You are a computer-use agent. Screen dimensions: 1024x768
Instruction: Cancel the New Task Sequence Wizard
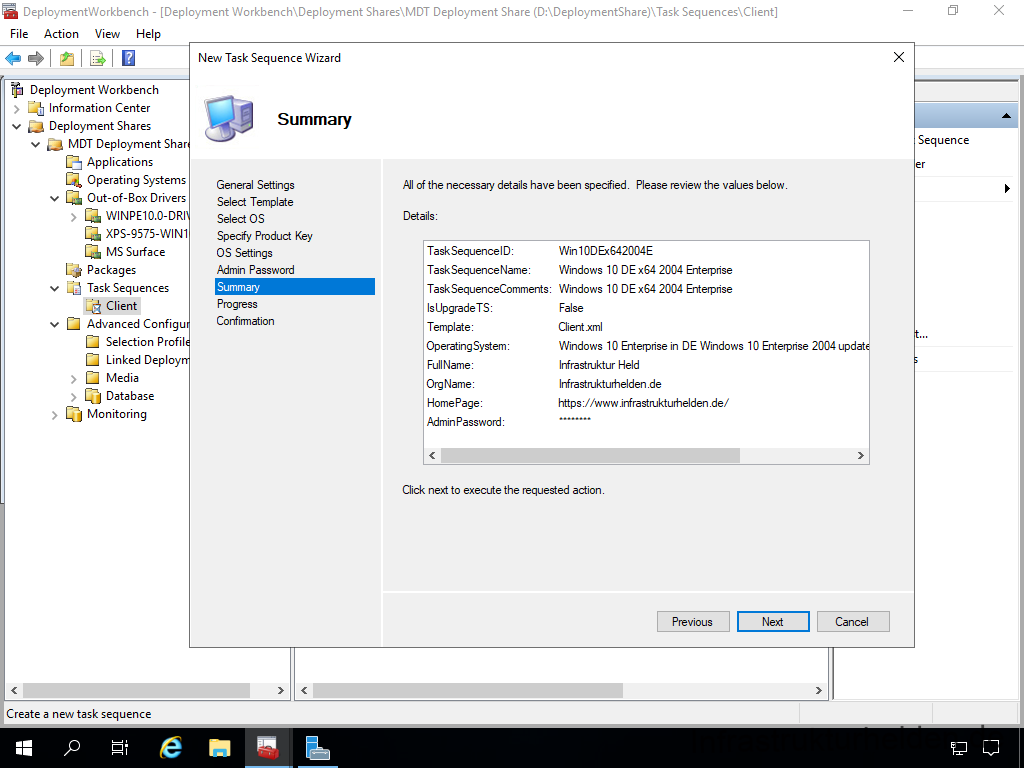[x=853, y=622]
